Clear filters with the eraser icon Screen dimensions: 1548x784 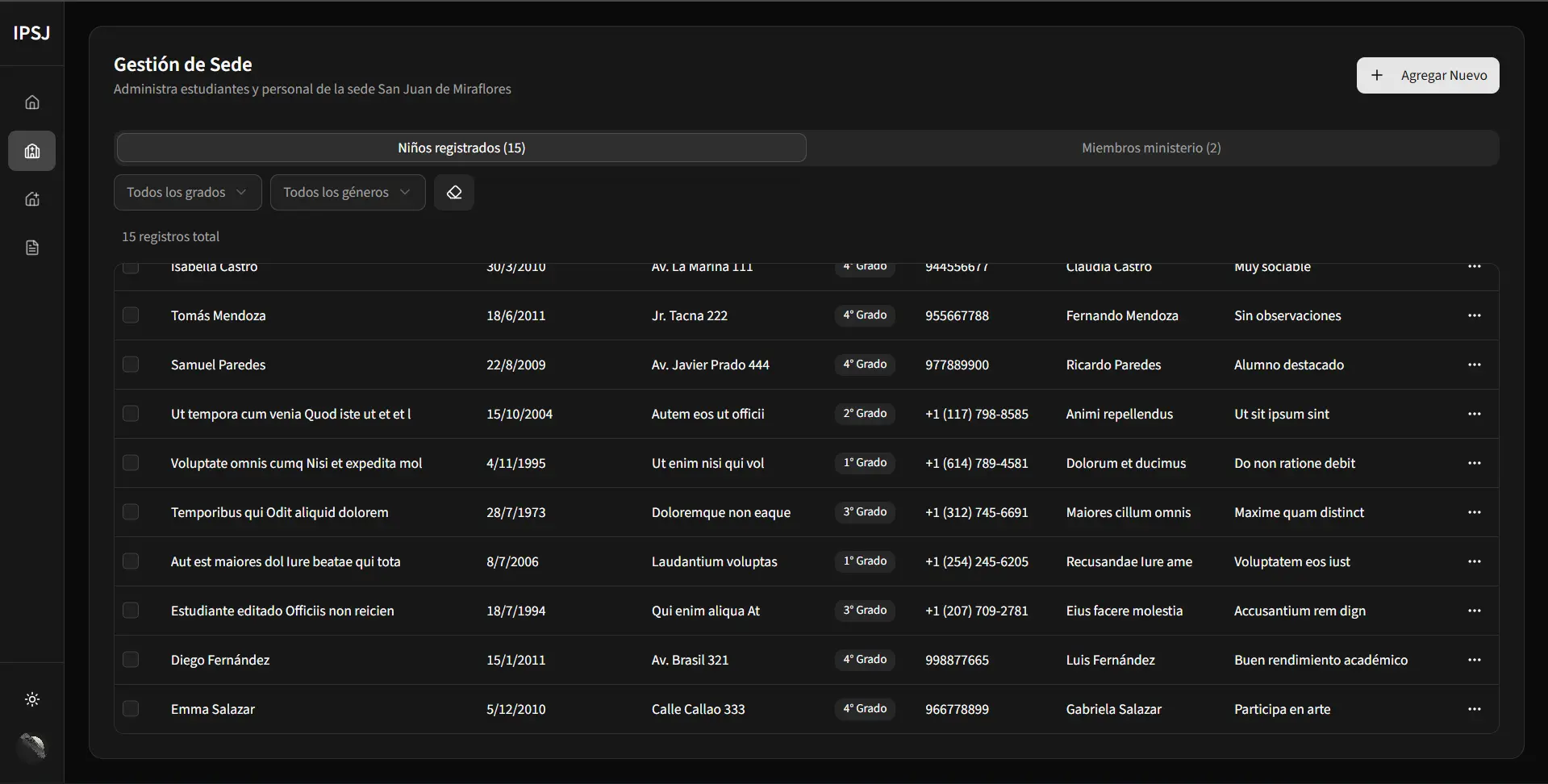[454, 193]
